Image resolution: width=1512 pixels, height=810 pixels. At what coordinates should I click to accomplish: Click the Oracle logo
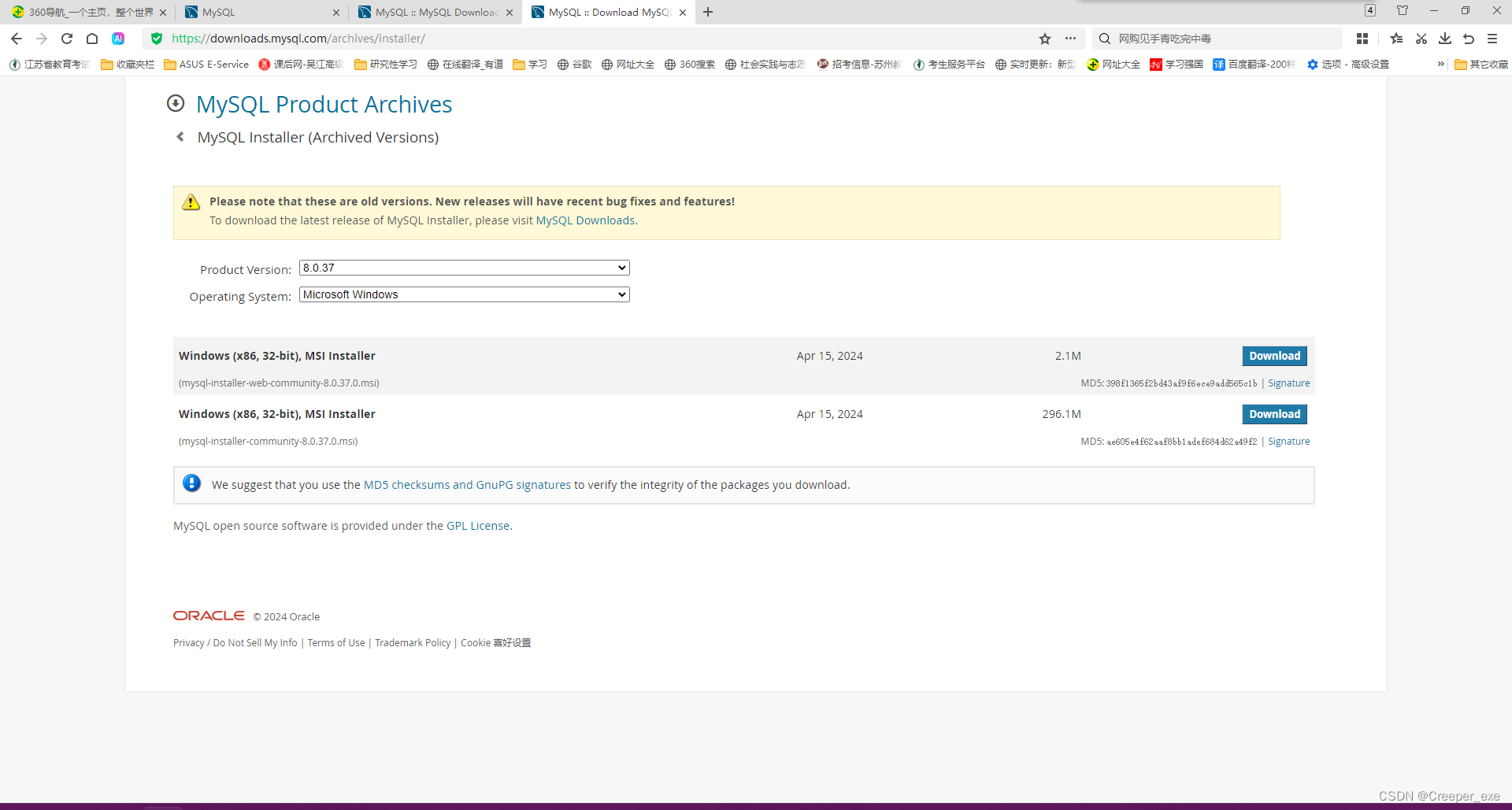click(x=209, y=616)
